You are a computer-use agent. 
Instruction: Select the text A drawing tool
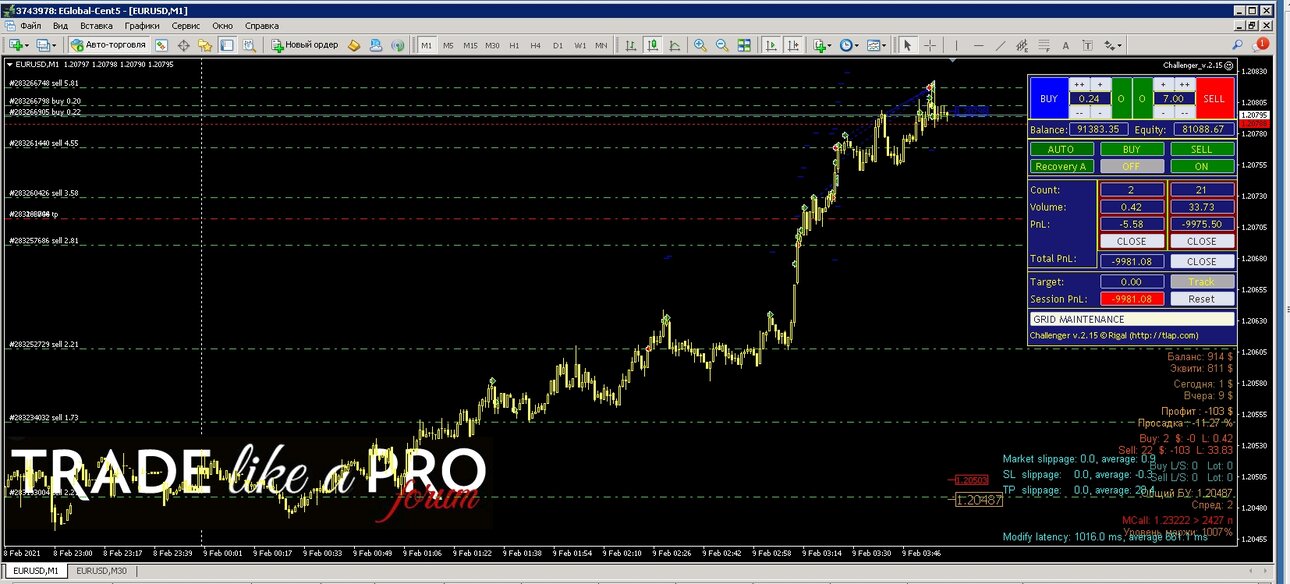1065,45
